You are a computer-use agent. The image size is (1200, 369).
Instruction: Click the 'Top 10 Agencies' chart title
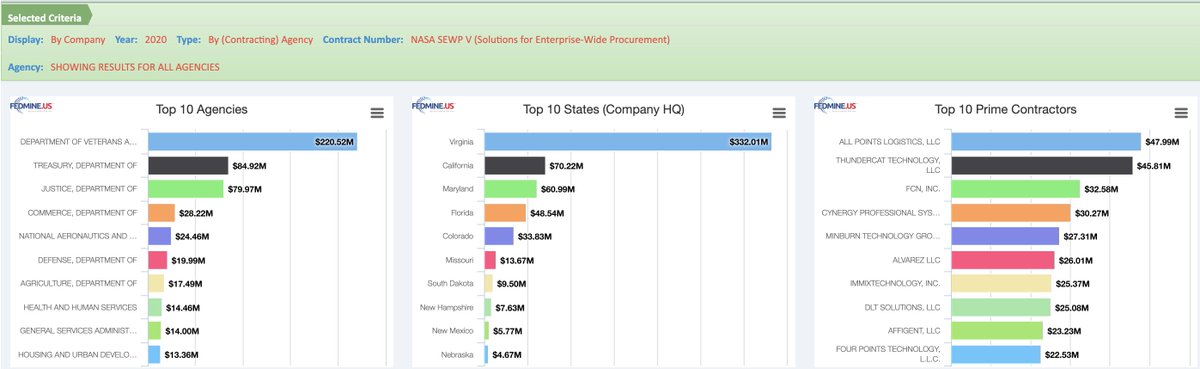201,110
